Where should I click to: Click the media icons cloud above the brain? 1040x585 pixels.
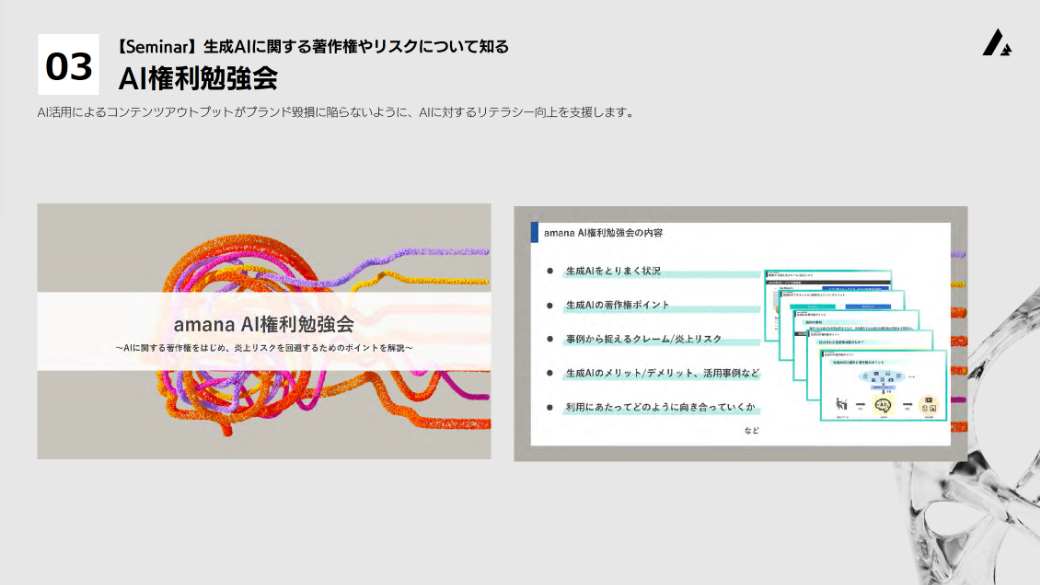[x=882, y=376]
